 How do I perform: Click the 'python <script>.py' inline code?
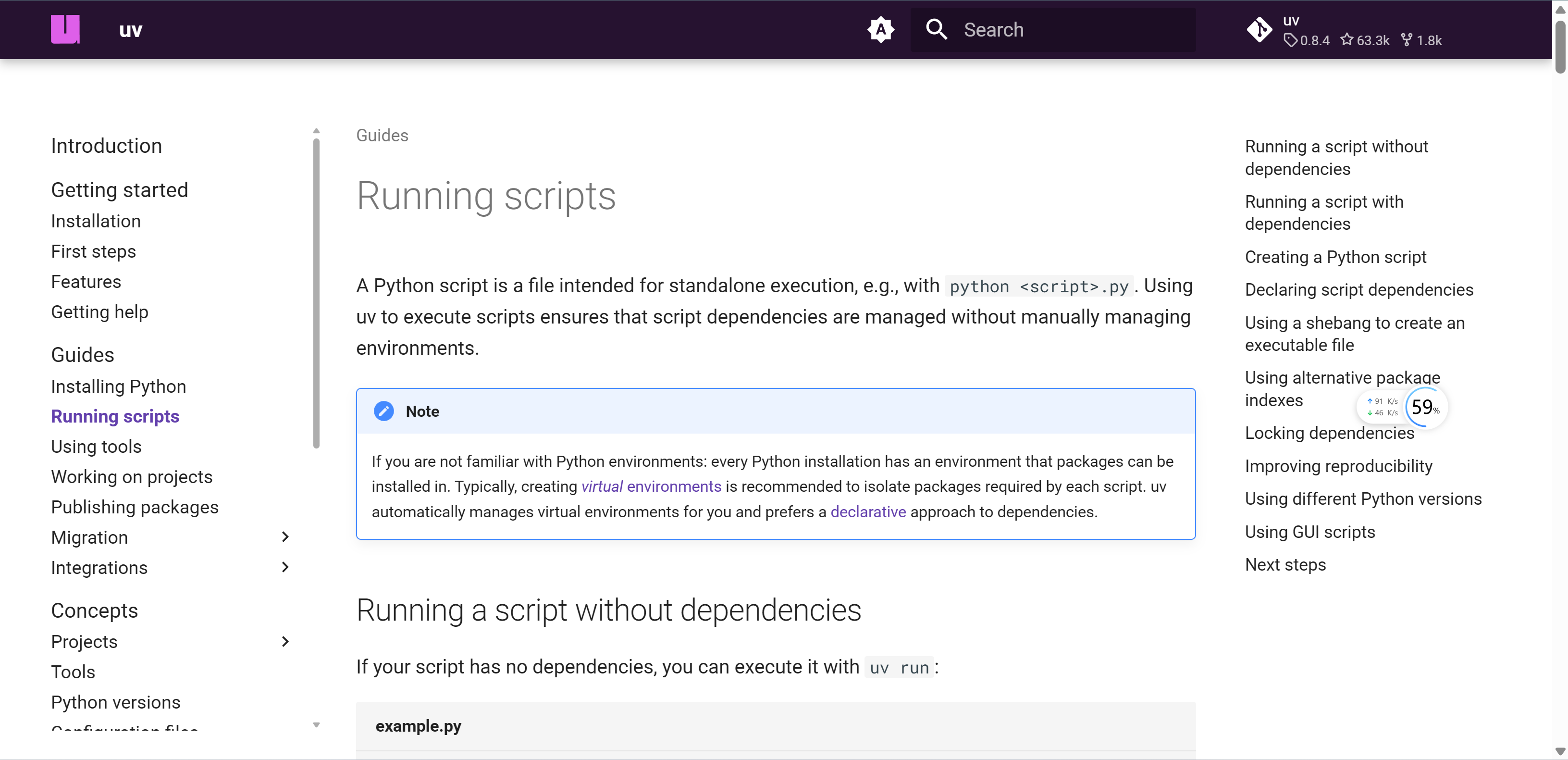tap(1039, 286)
